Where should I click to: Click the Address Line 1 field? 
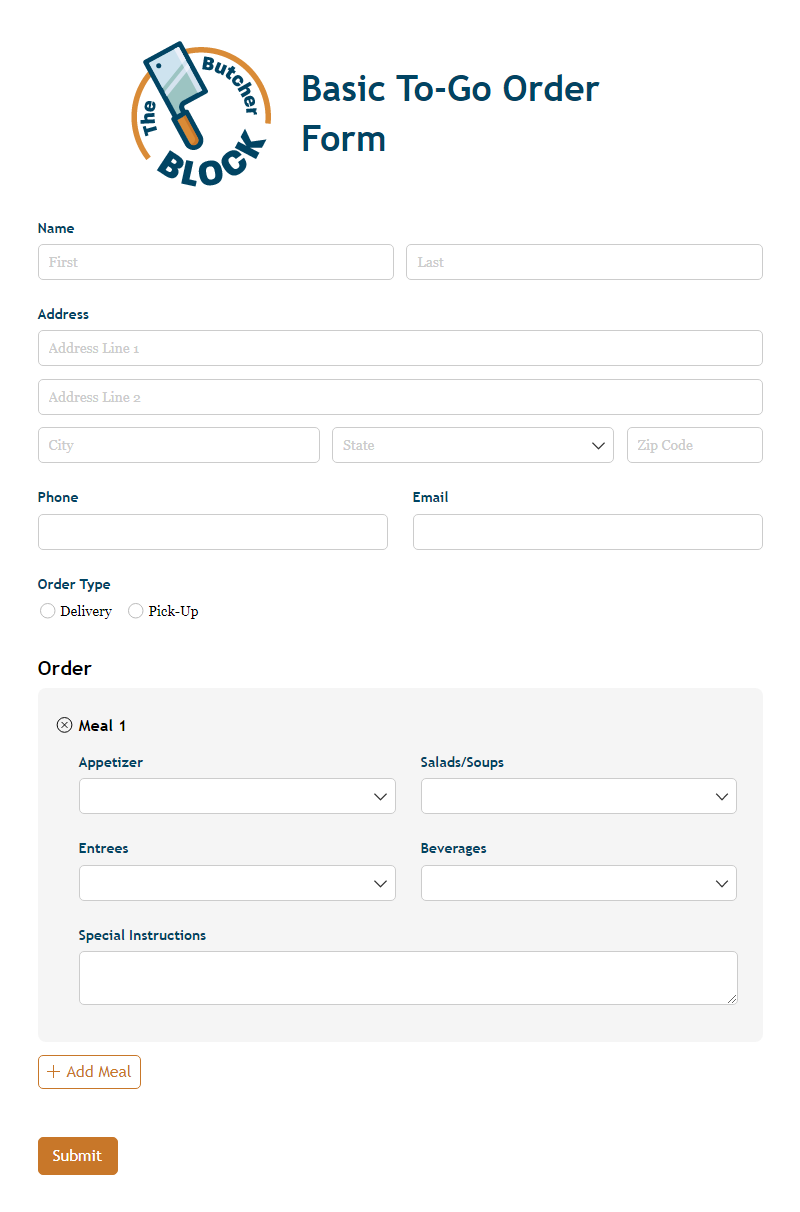[x=400, y=348]
